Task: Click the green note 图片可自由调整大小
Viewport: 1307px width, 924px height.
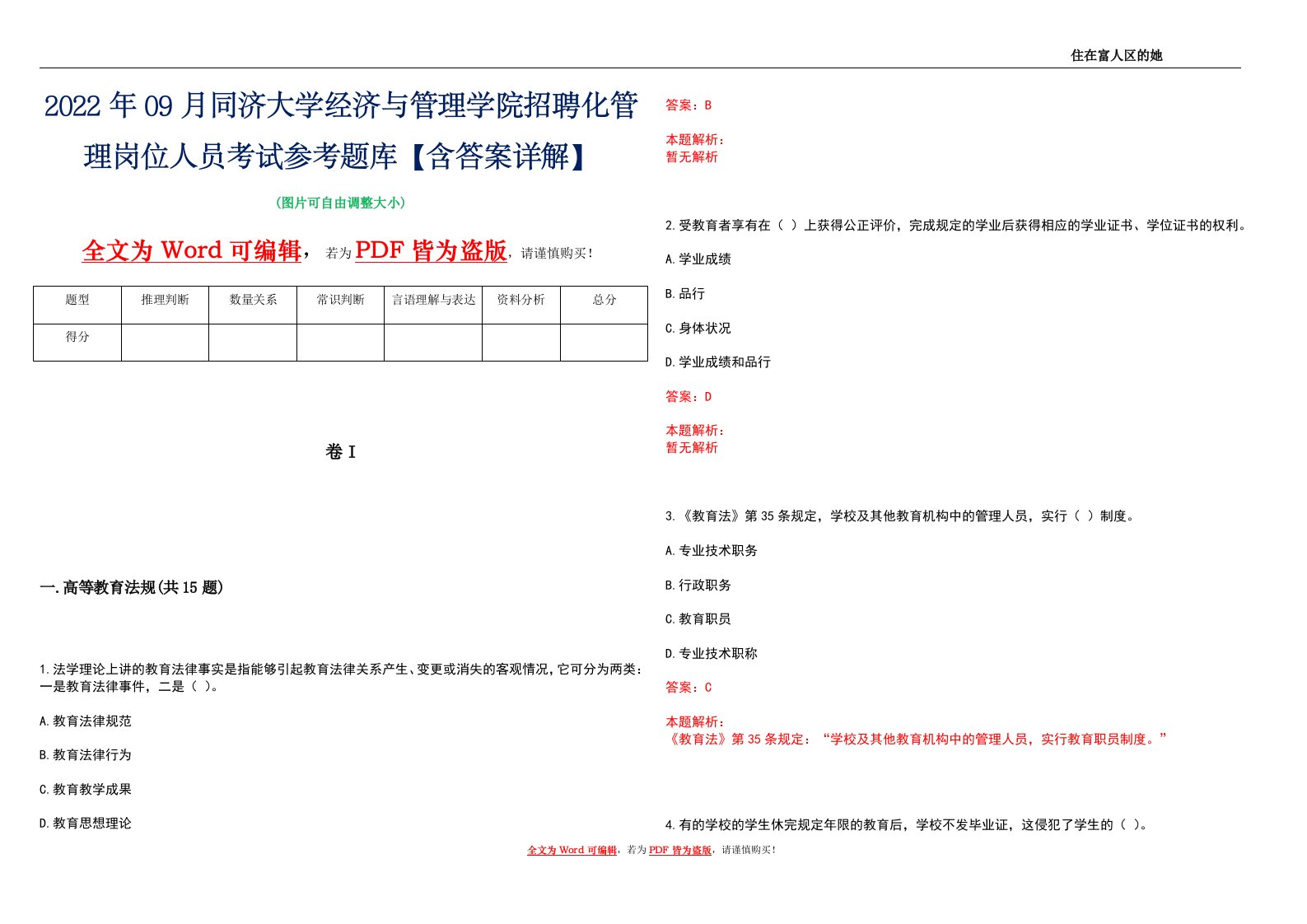Action: click(x=340, y=203)
